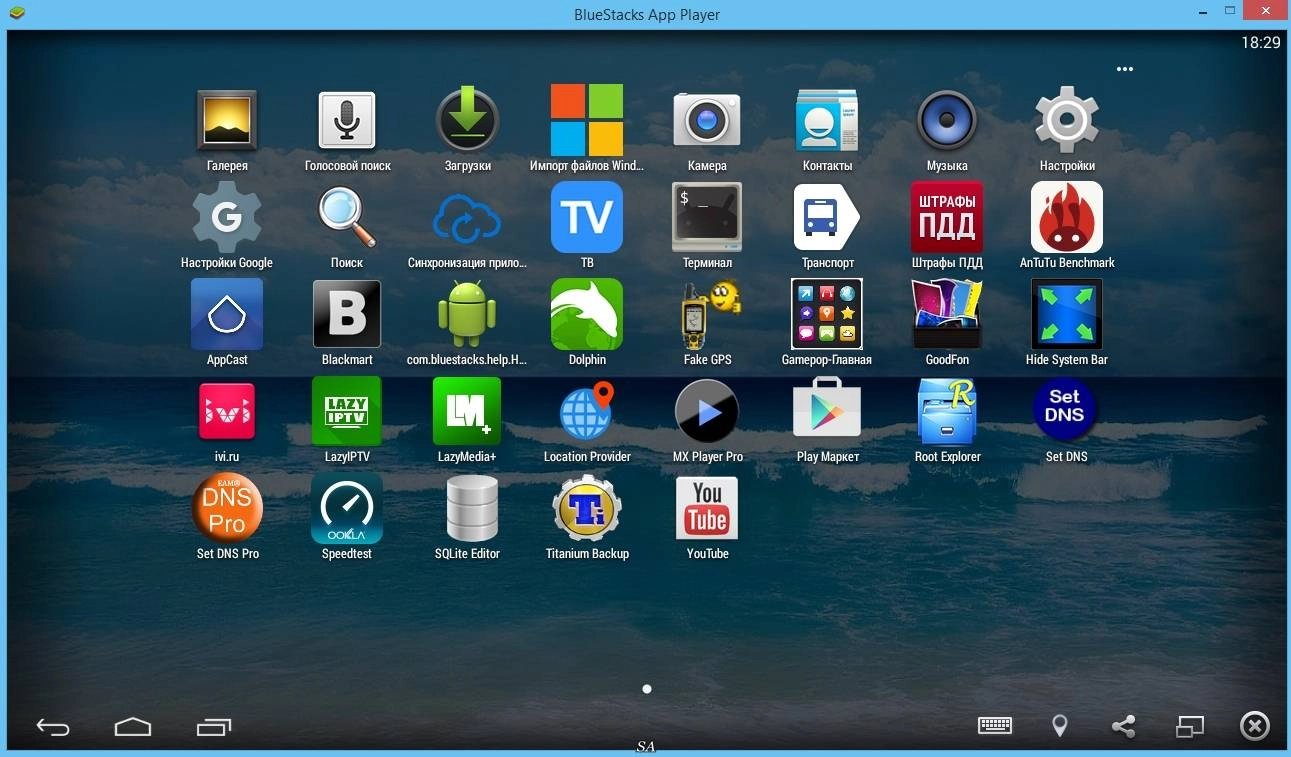Tap the Android home button
Image resolution: width=1291 pixels, height=757 pixels.
(133, 727)
